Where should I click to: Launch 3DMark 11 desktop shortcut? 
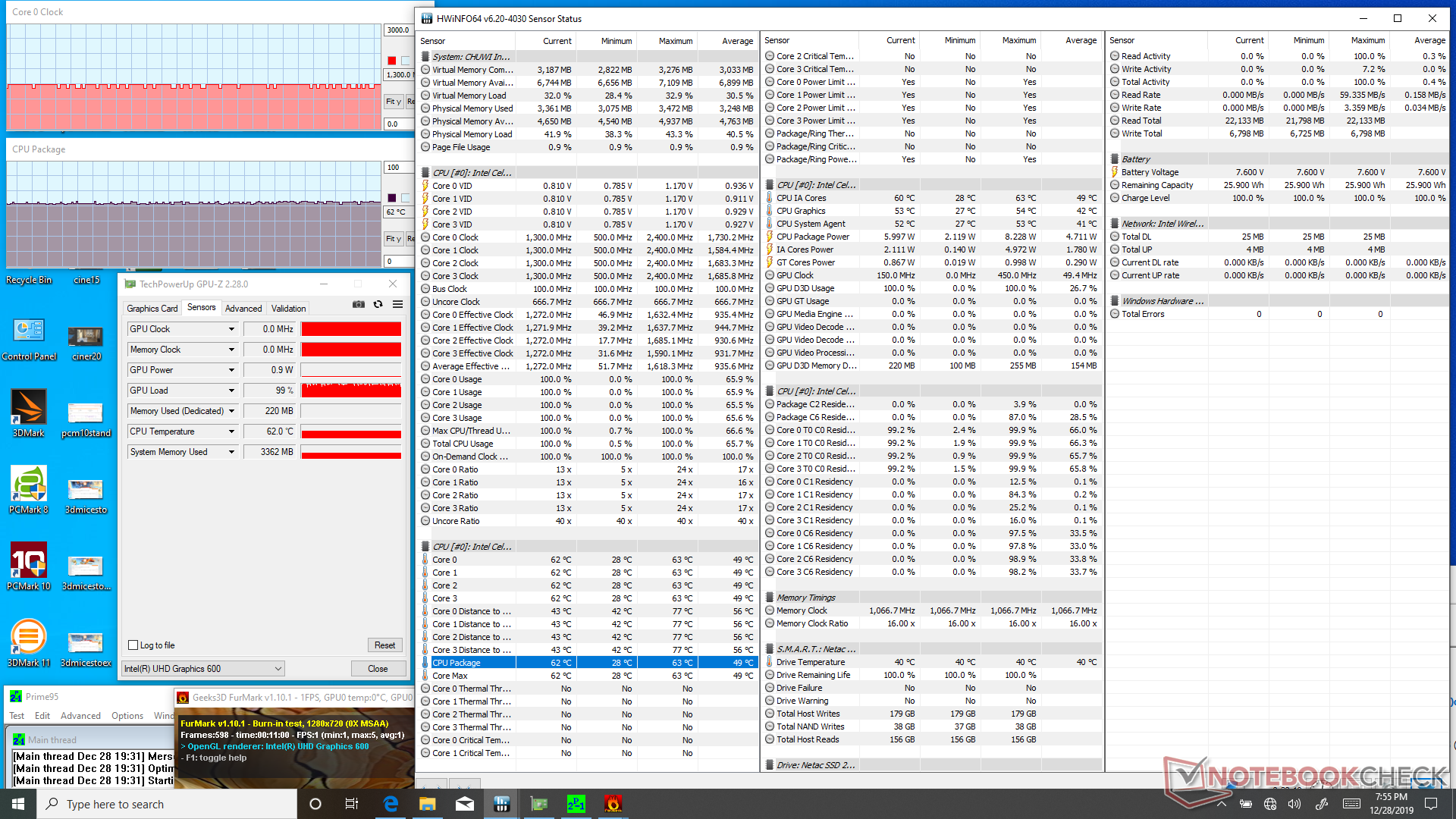pos(29,643)
